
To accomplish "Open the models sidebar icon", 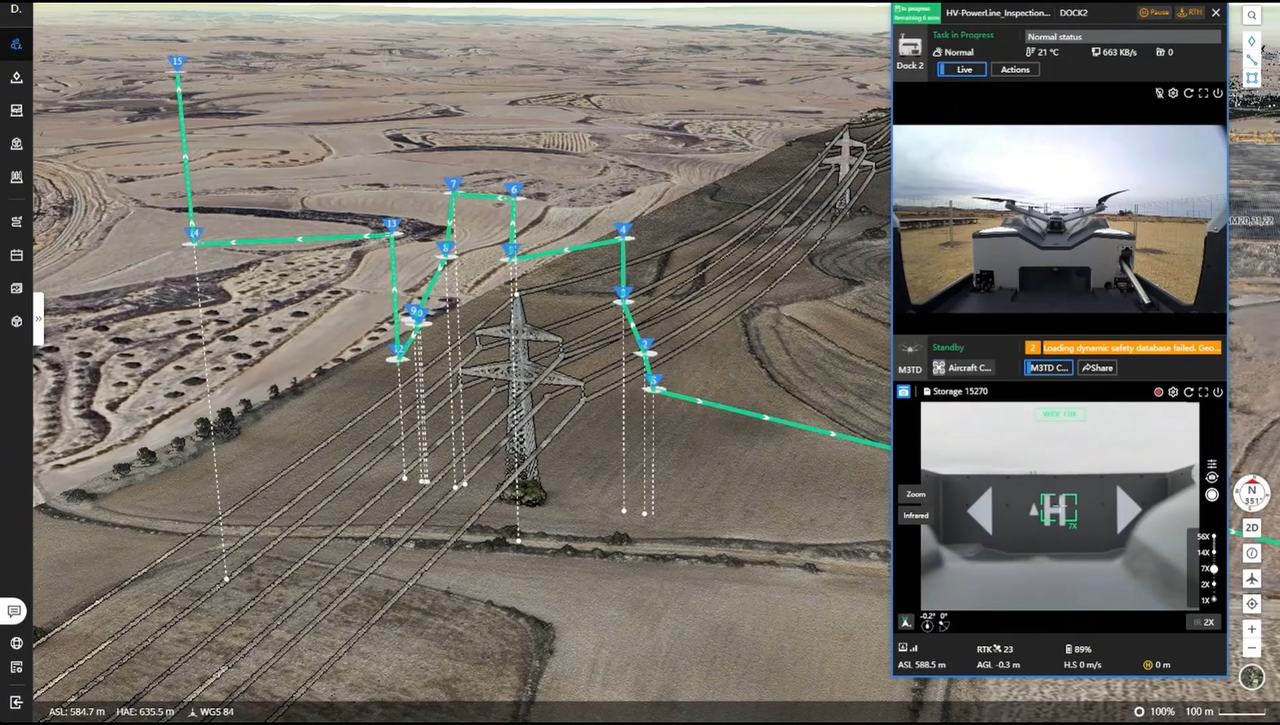I will [16, 144].
